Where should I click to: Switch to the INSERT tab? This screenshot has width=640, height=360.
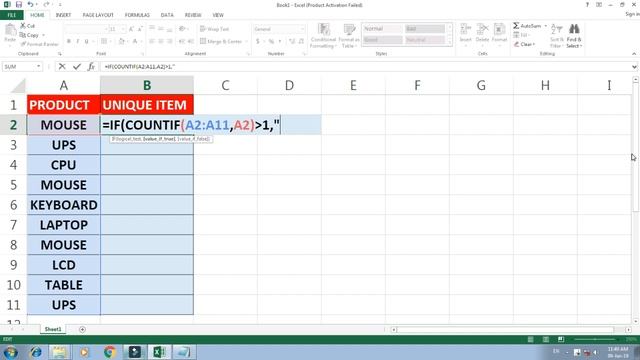tap(63, 15)
